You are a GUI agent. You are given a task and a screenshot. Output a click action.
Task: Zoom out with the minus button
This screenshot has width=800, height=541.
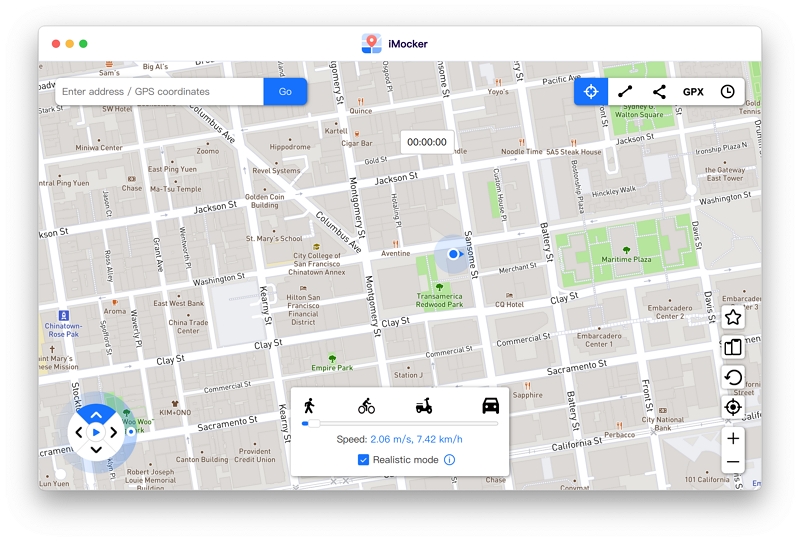(733, 462)
